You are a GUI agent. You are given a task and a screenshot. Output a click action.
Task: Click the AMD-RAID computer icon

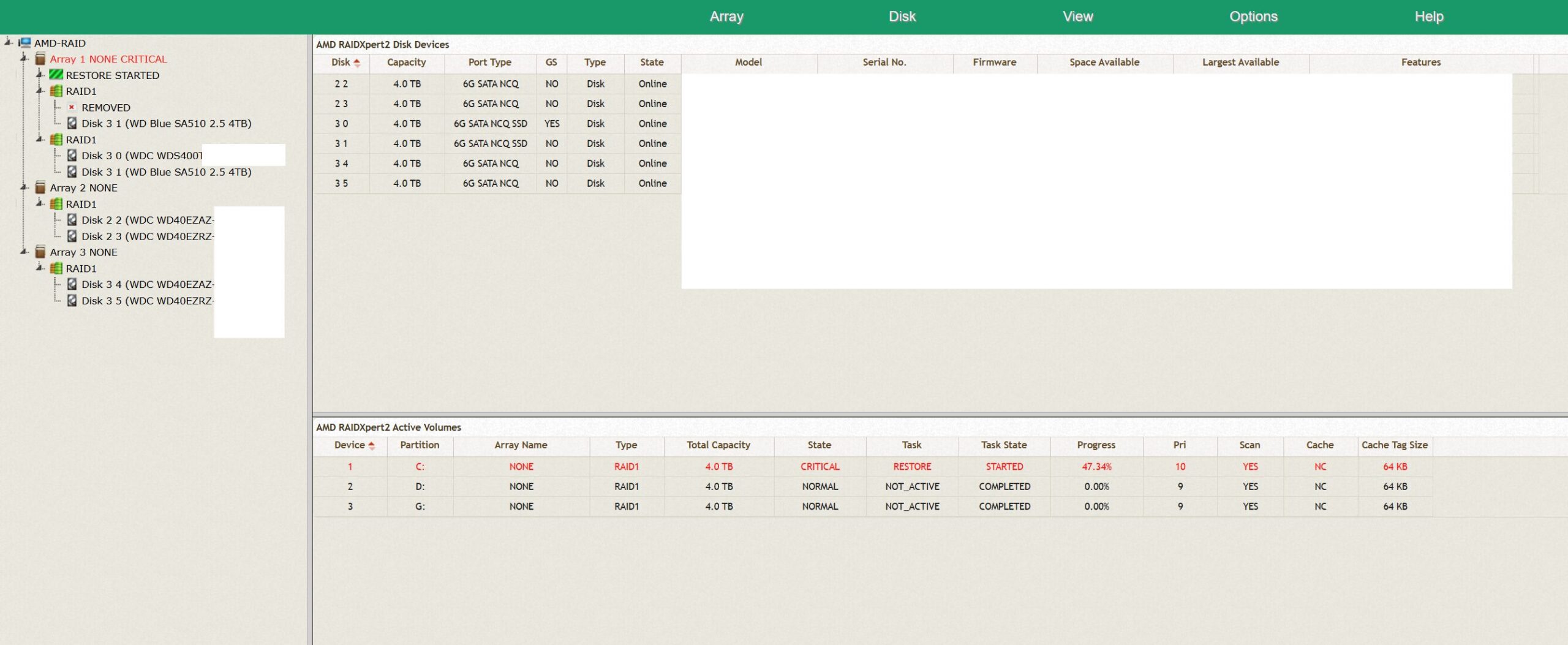pos(25,43)
